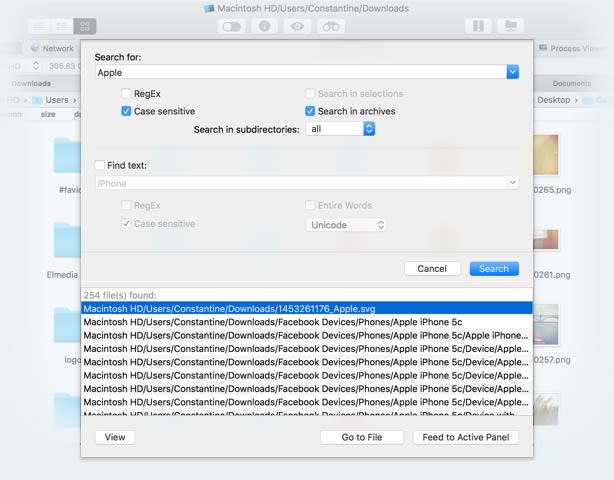The width and height of the screenshot is (614, 480).
Task: Open Search in subdirectories dropdown
Action: (340, 129)
